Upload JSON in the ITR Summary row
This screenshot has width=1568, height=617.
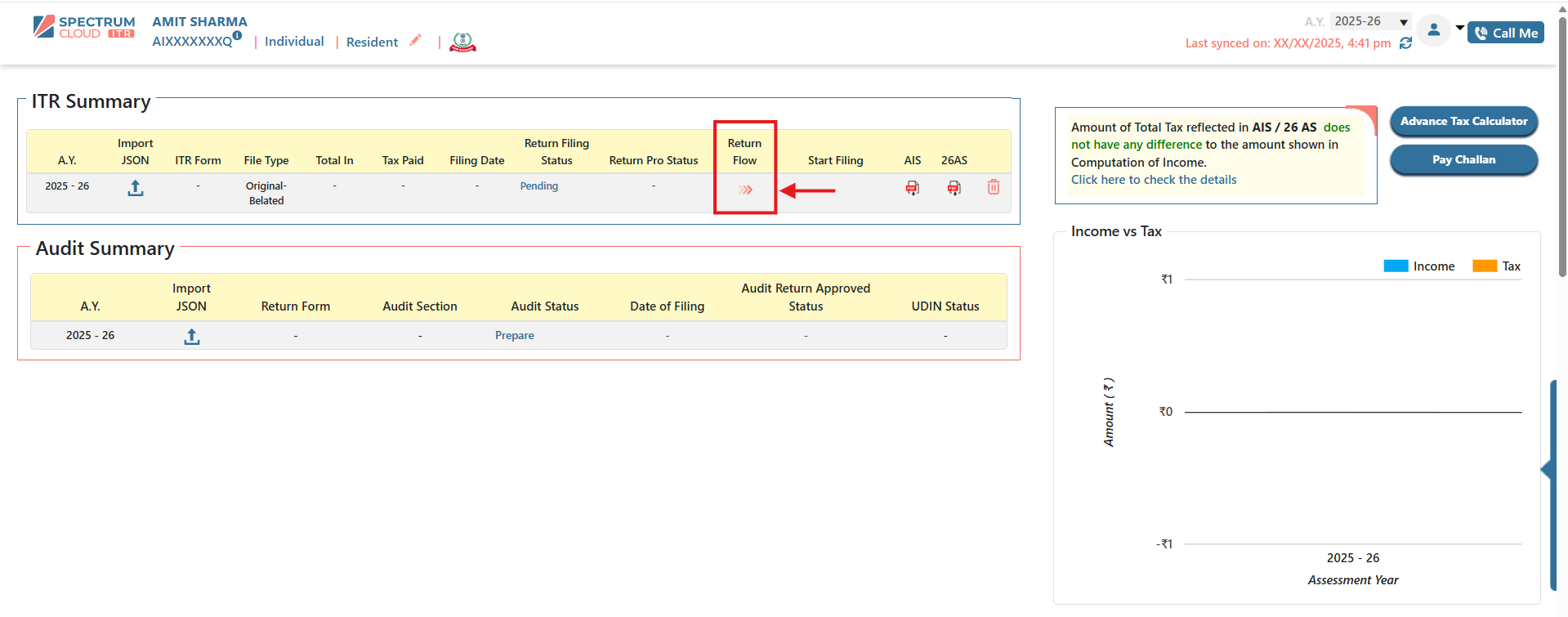click(136, 189)
